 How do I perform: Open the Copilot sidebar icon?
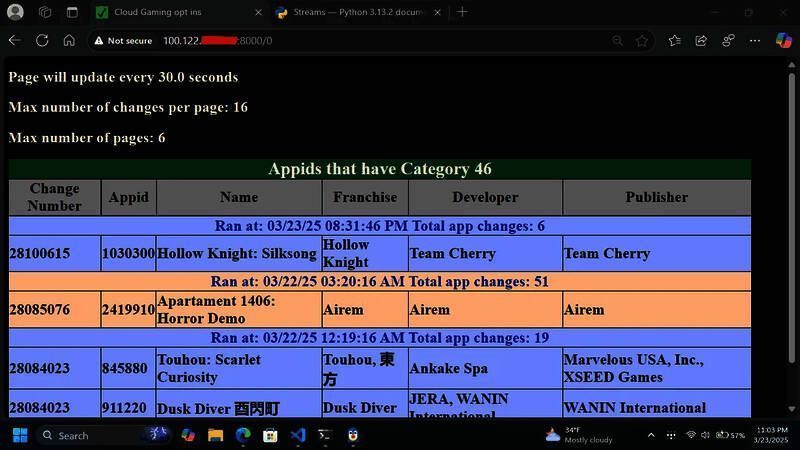pos(784,41)
